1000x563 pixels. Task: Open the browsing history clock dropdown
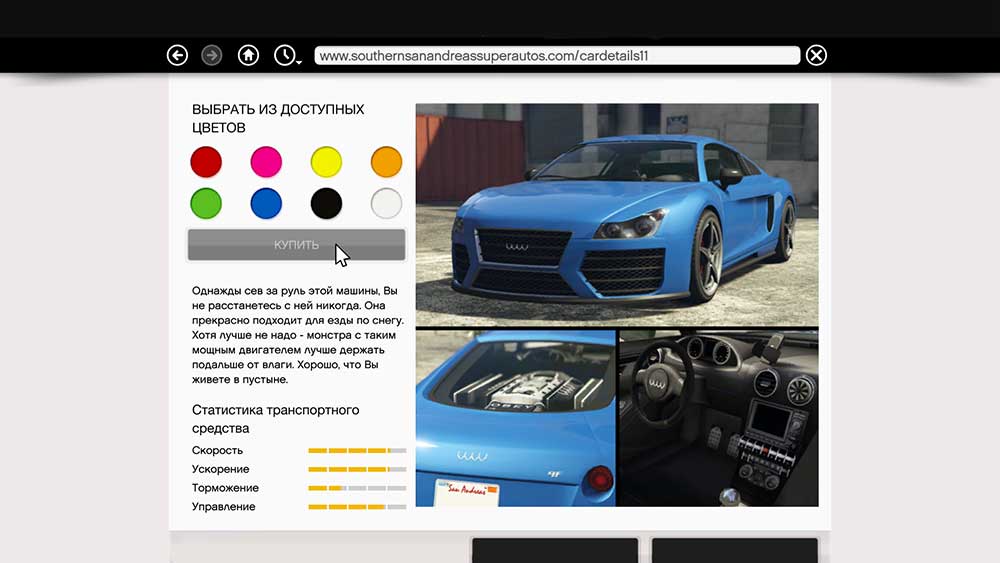click(x=287, y=55)
